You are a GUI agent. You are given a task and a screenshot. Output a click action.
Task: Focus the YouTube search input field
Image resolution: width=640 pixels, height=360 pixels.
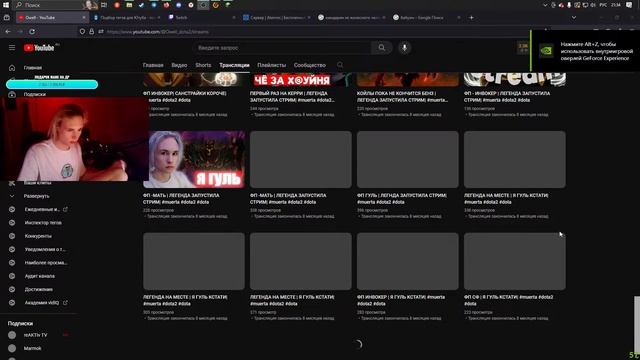pos(282,48)
